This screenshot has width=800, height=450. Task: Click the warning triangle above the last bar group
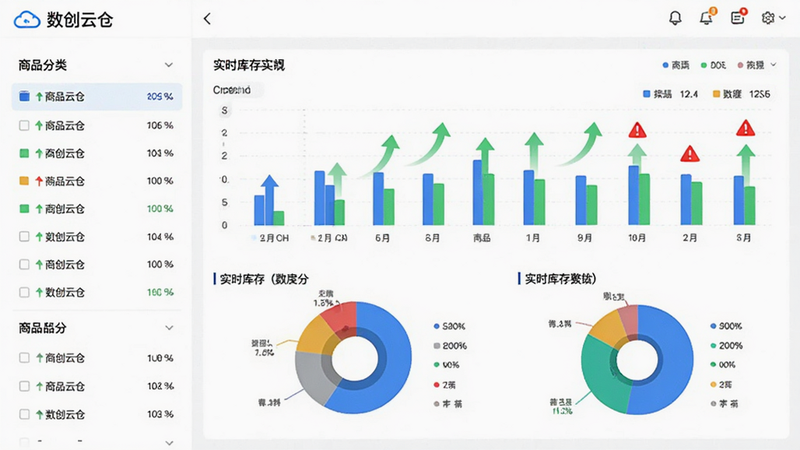click(745, 128)
